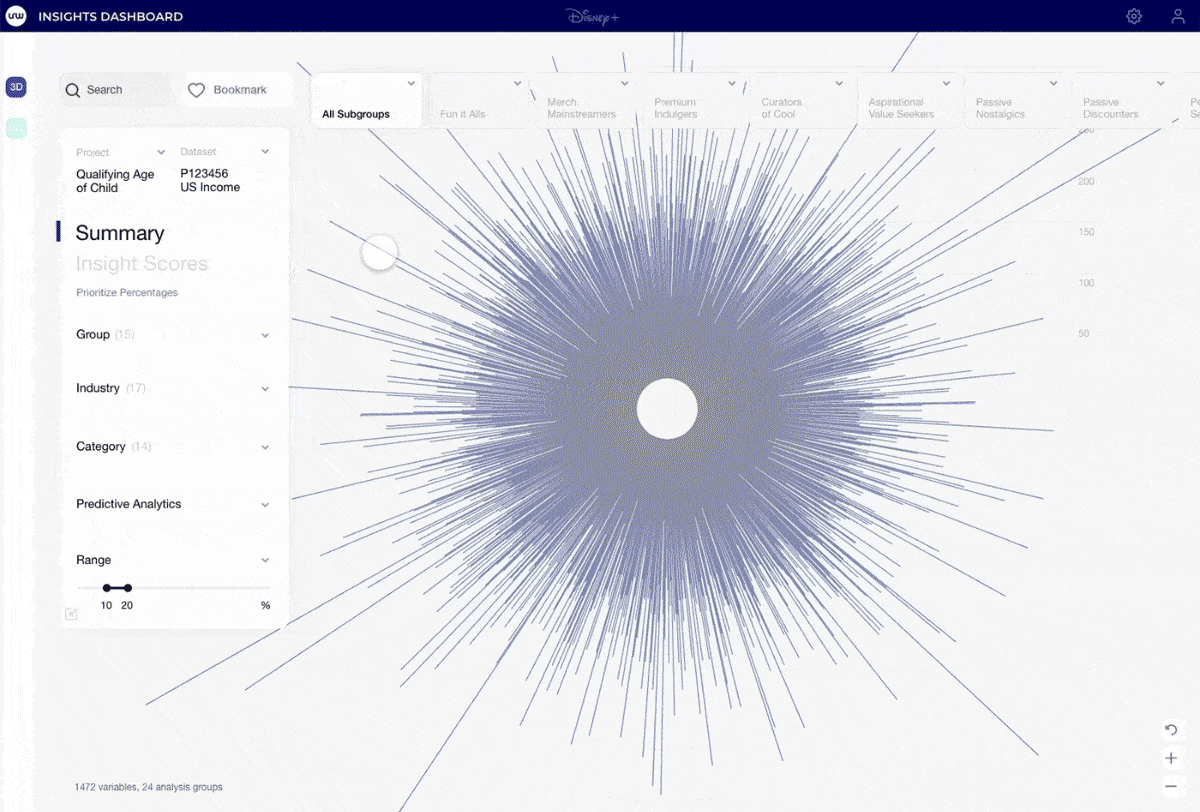The height and width of the screenshot is (812, 1200).
Task: Select the Merch Mainstreamers tab
Action: click(585, 100)
